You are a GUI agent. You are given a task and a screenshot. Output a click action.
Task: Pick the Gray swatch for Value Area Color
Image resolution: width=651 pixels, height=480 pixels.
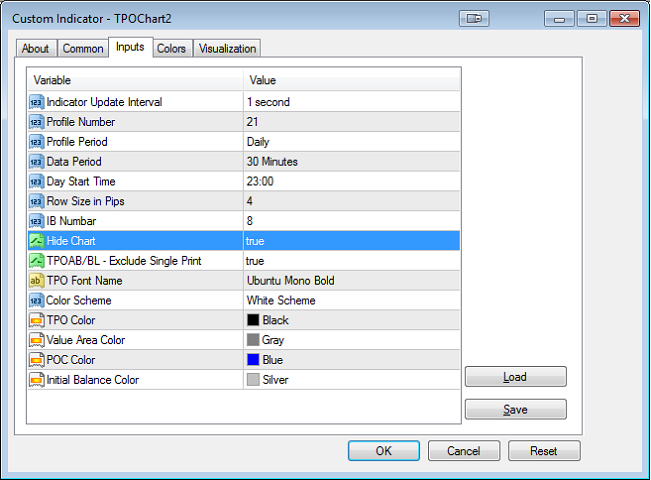pyautogui.click(x=253, y=340)
